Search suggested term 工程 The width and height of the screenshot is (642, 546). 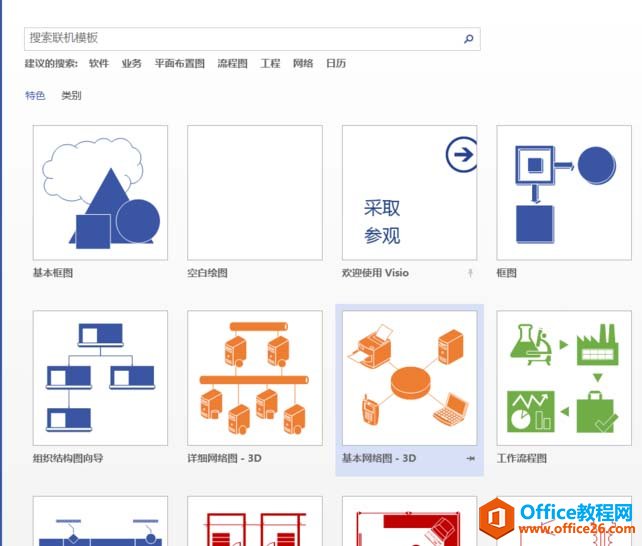pos(270,63)
